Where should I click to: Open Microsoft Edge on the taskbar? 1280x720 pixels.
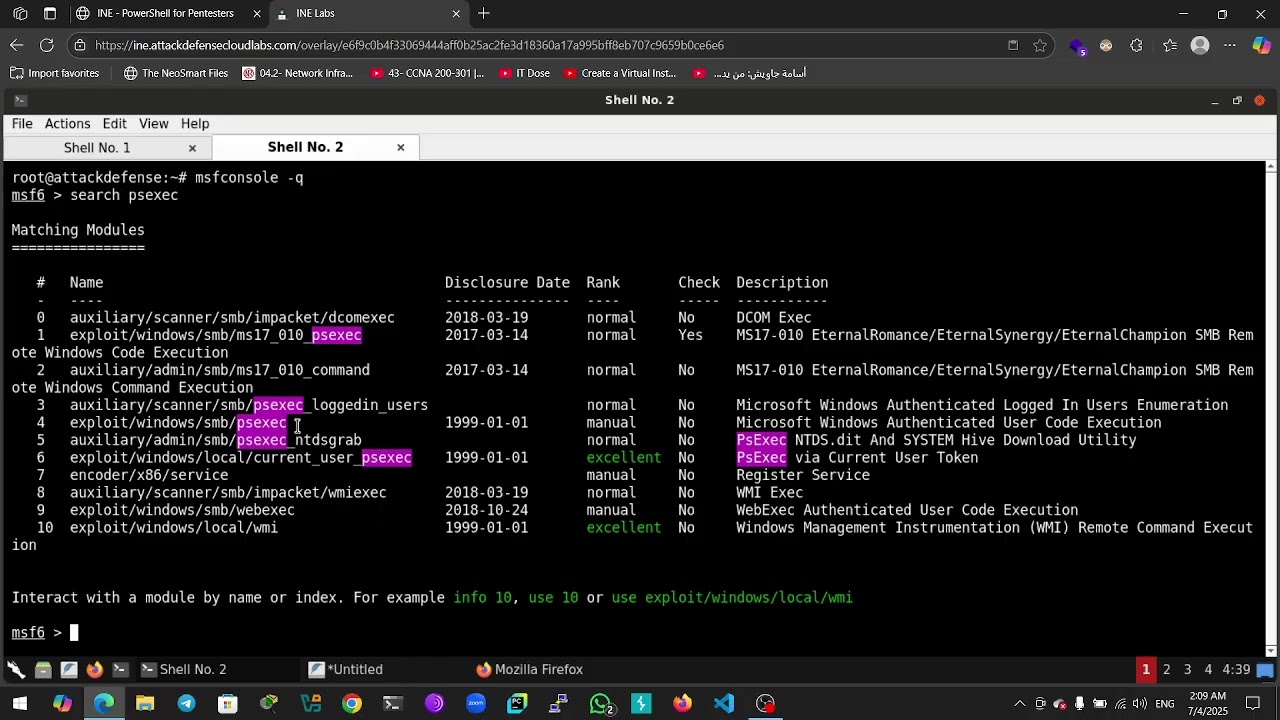tap(104, 704)
